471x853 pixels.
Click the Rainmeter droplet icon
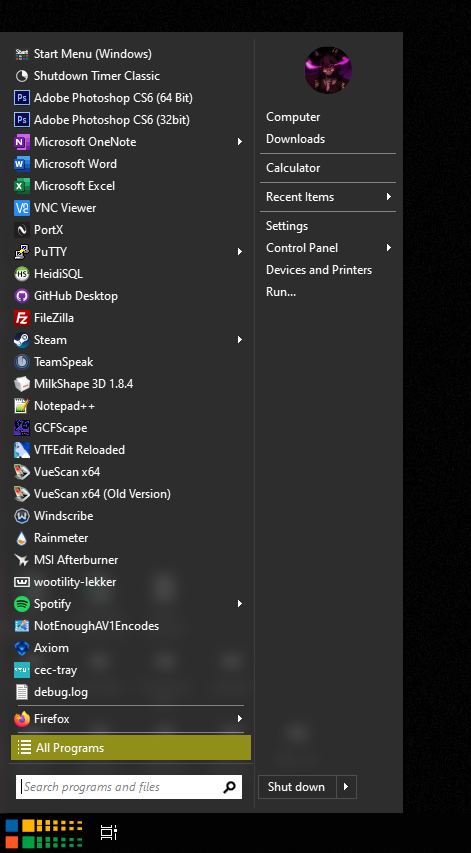(22, 538)
